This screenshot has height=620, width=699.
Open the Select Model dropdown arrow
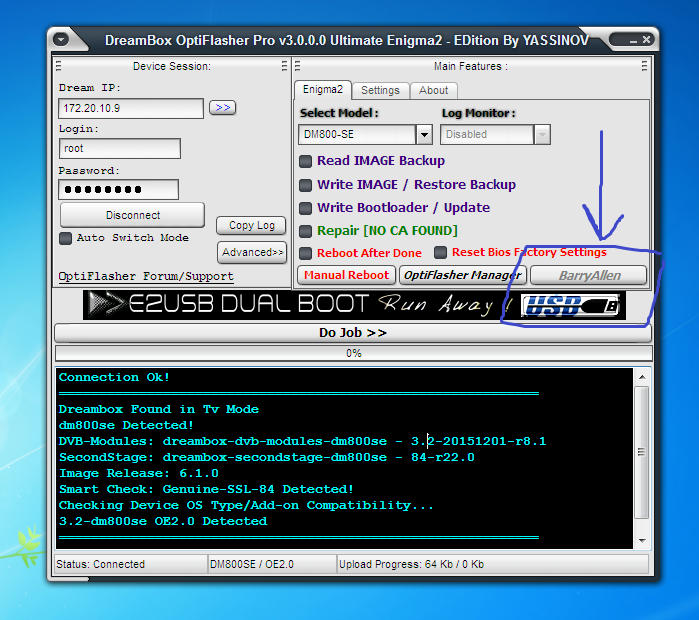click(x=424, y=134)
